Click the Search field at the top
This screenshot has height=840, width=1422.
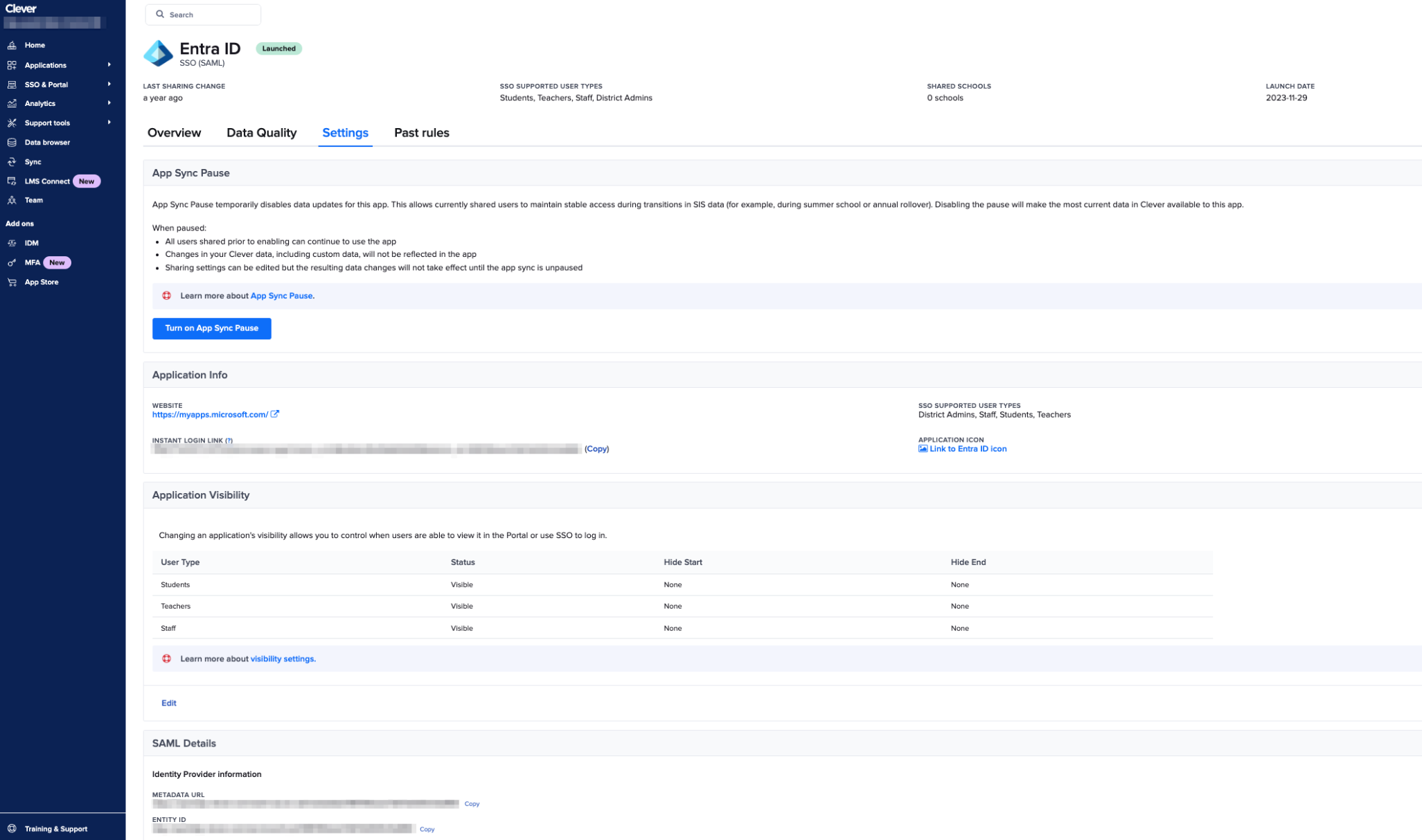pos(203,14)
